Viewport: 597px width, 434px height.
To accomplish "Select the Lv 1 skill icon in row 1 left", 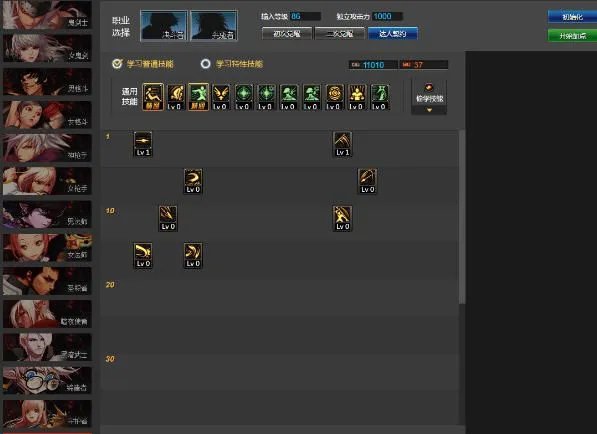I will point(143,144).
